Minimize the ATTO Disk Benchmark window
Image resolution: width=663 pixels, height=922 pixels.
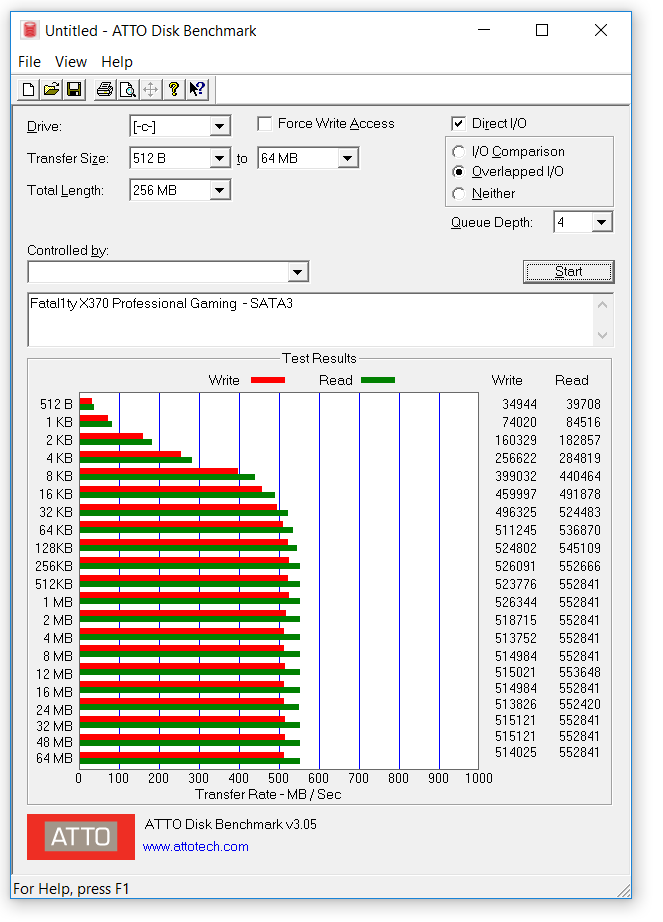click(484, 30)
